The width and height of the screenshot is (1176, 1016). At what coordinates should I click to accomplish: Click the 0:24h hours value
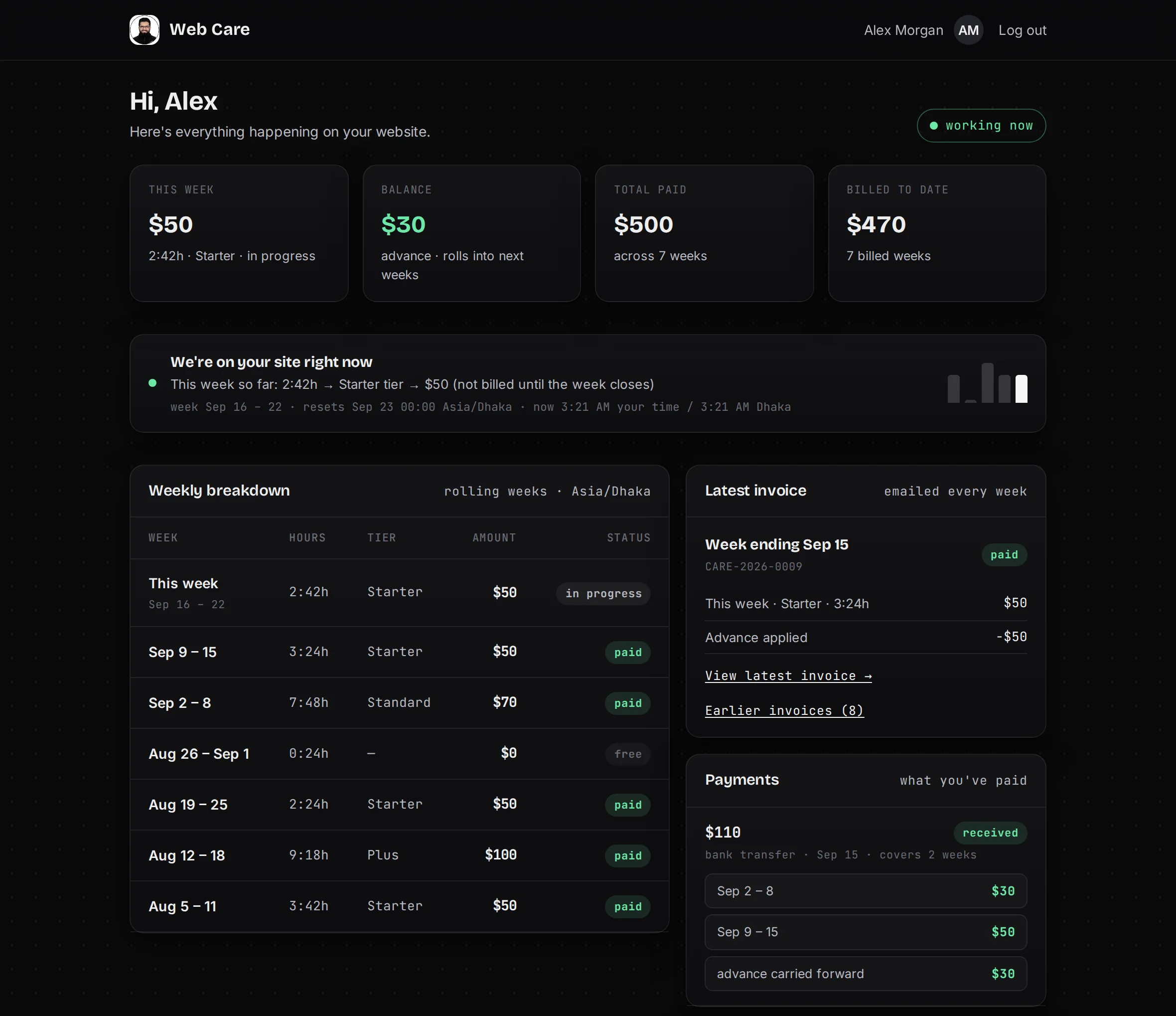pyautogui.click(x=309, y=754)
